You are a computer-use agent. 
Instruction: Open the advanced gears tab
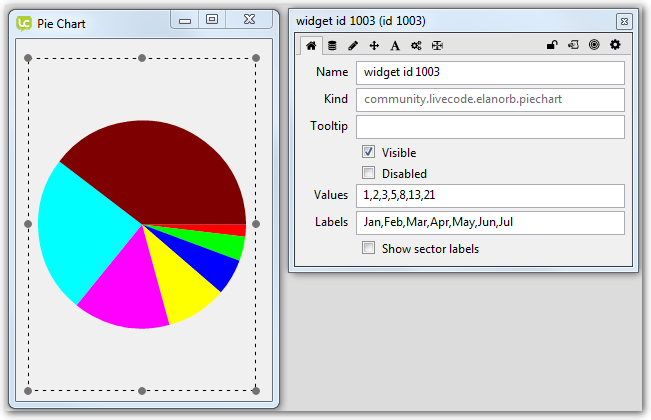click(x=416, y=45)
